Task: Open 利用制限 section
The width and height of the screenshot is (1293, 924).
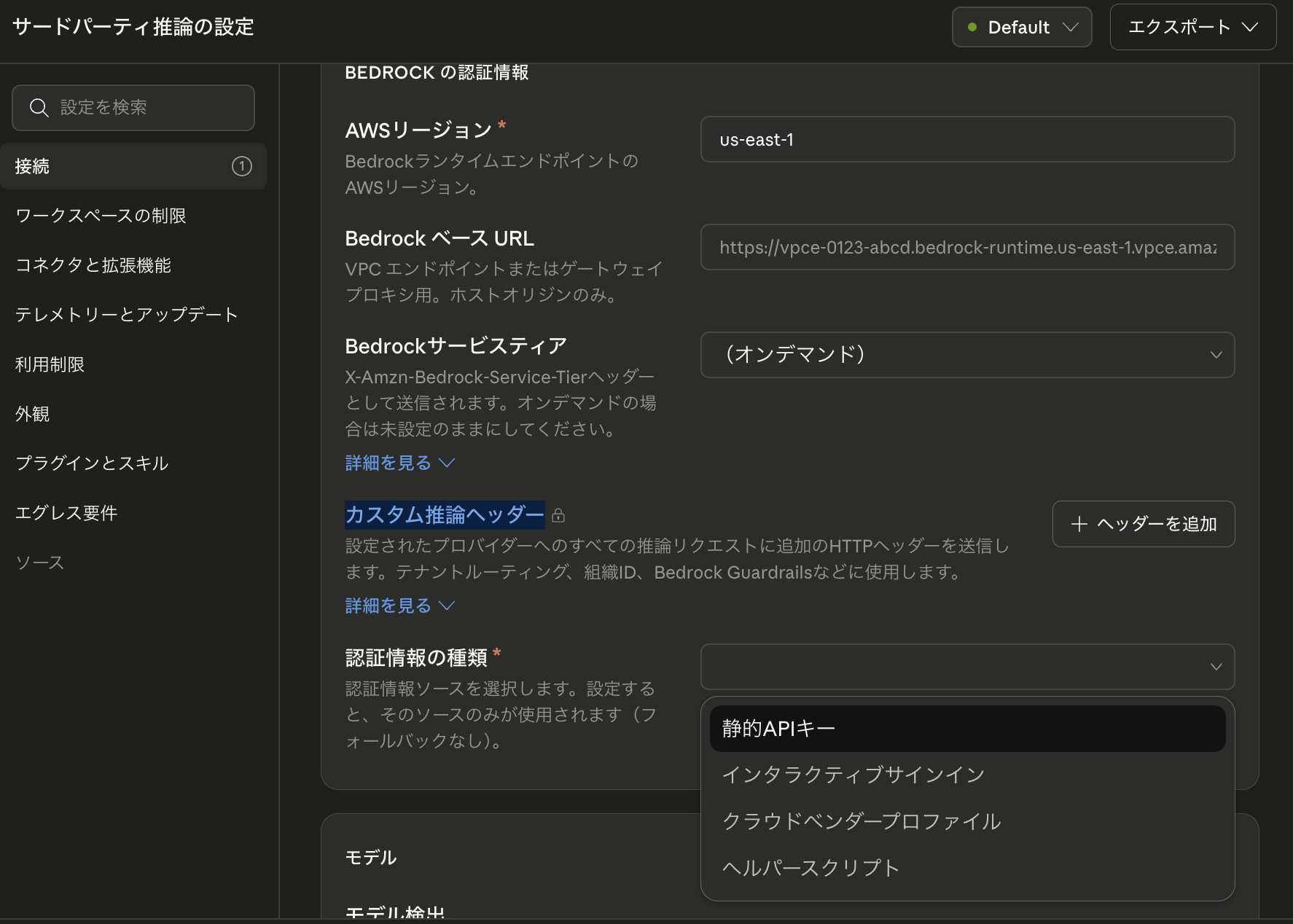Action: coord(133,365)
